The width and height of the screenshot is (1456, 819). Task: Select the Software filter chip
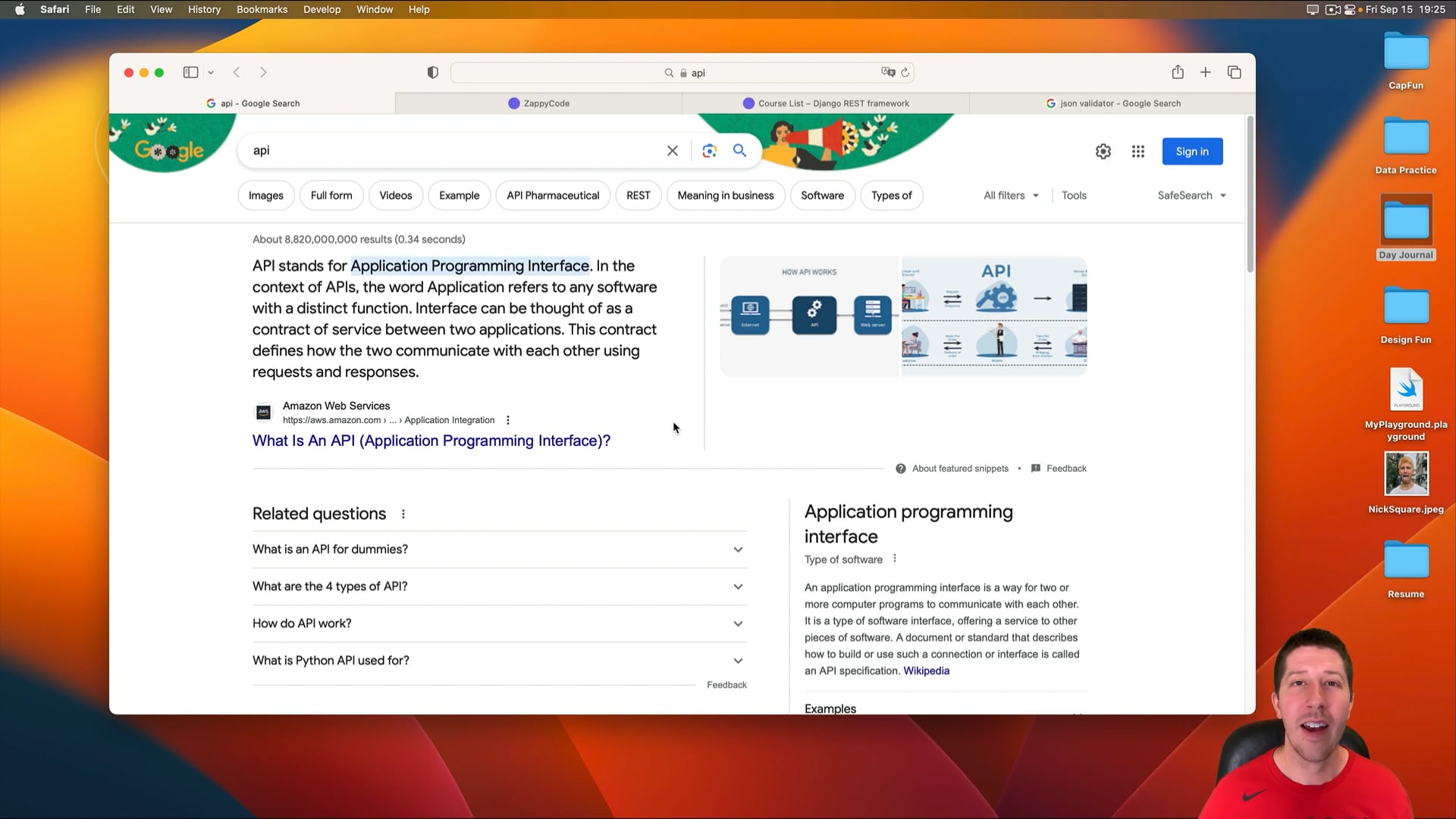[x=822, y=196]
